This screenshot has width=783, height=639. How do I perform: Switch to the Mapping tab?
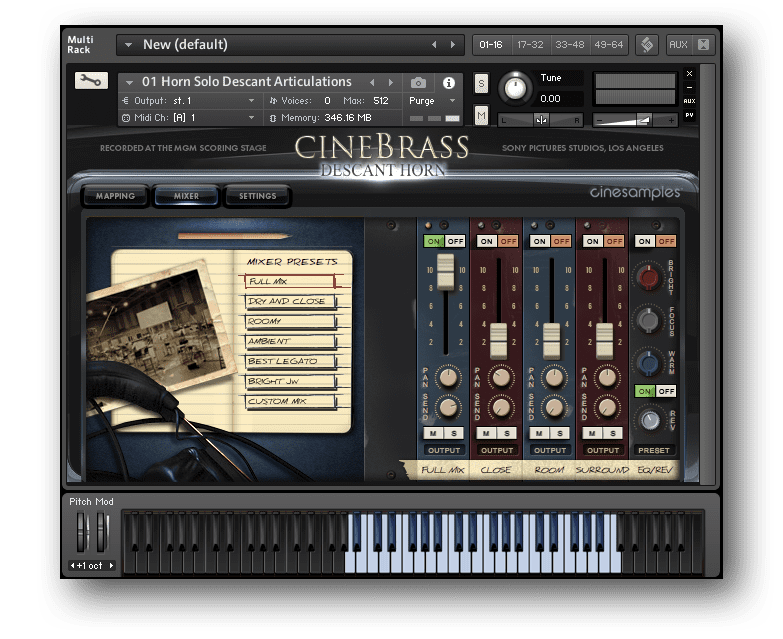coord(115,196)
